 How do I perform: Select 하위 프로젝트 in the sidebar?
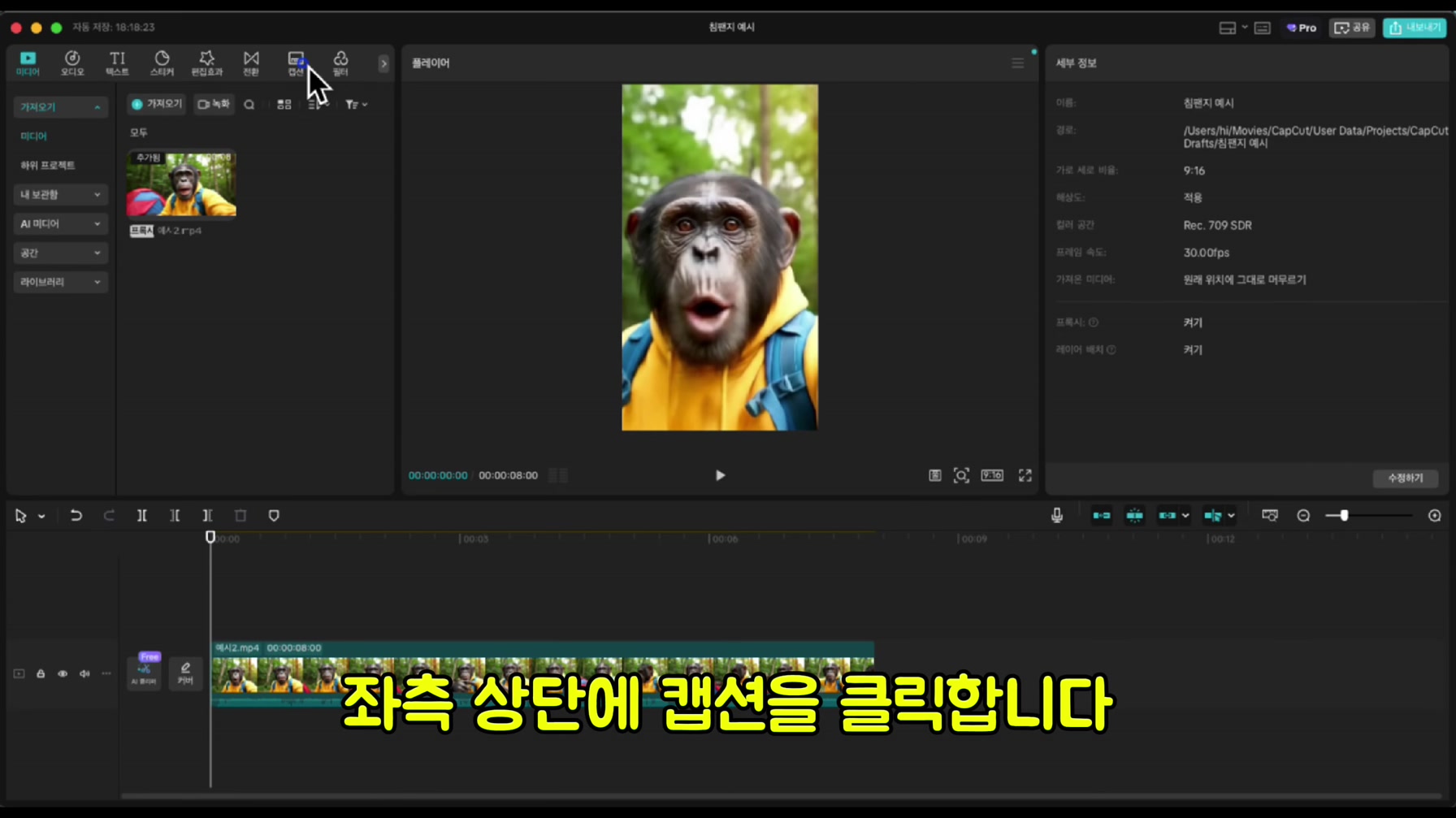pos(47,165)
